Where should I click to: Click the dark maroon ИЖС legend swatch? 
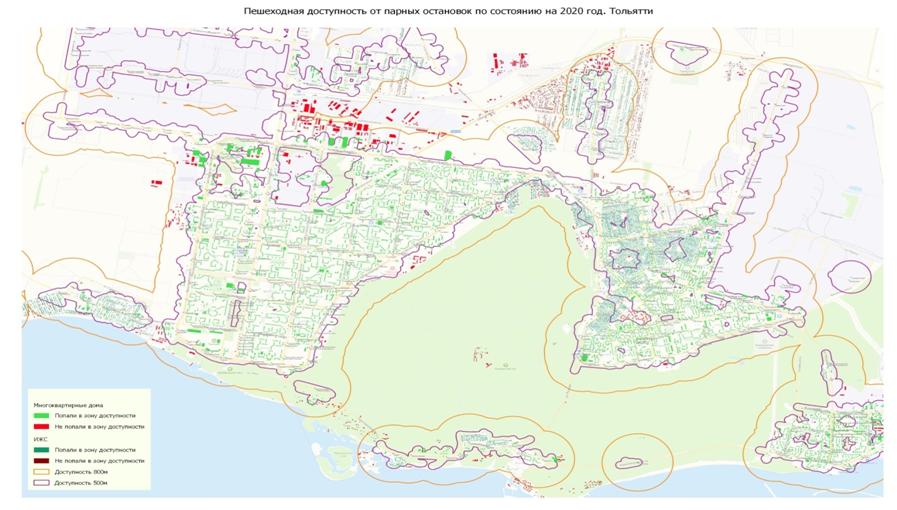[41, 461]
